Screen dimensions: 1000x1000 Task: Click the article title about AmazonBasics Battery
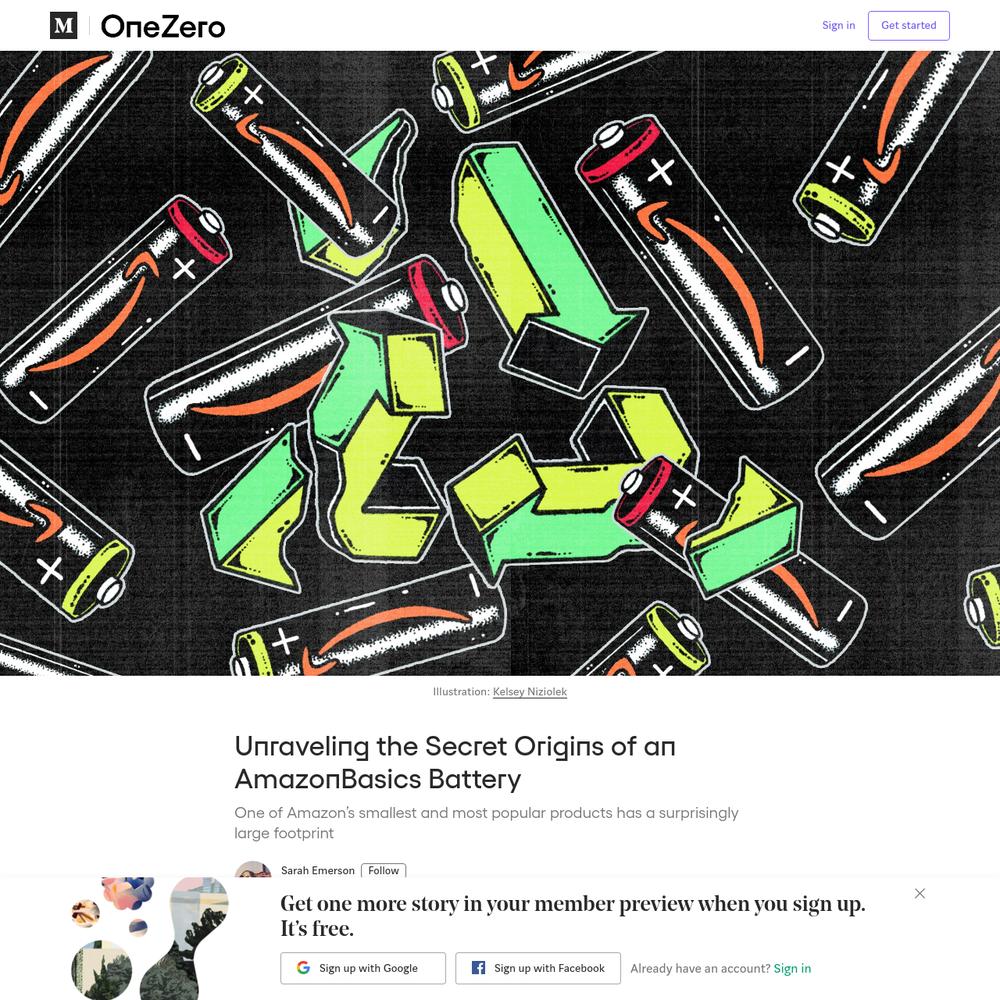pyautogui.click(x=455, y=762)
